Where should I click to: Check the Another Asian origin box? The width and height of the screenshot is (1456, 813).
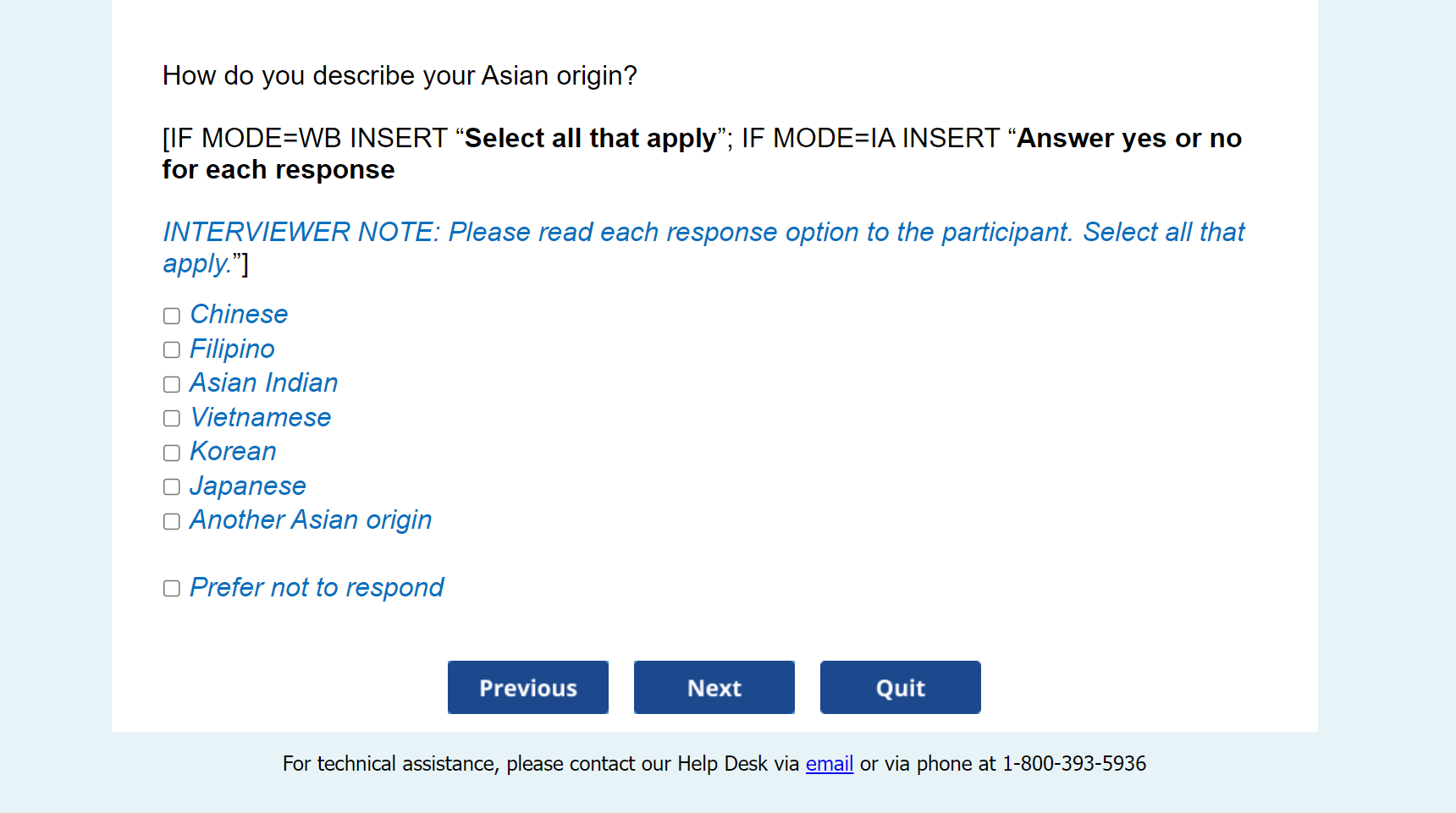click(172, 521)
